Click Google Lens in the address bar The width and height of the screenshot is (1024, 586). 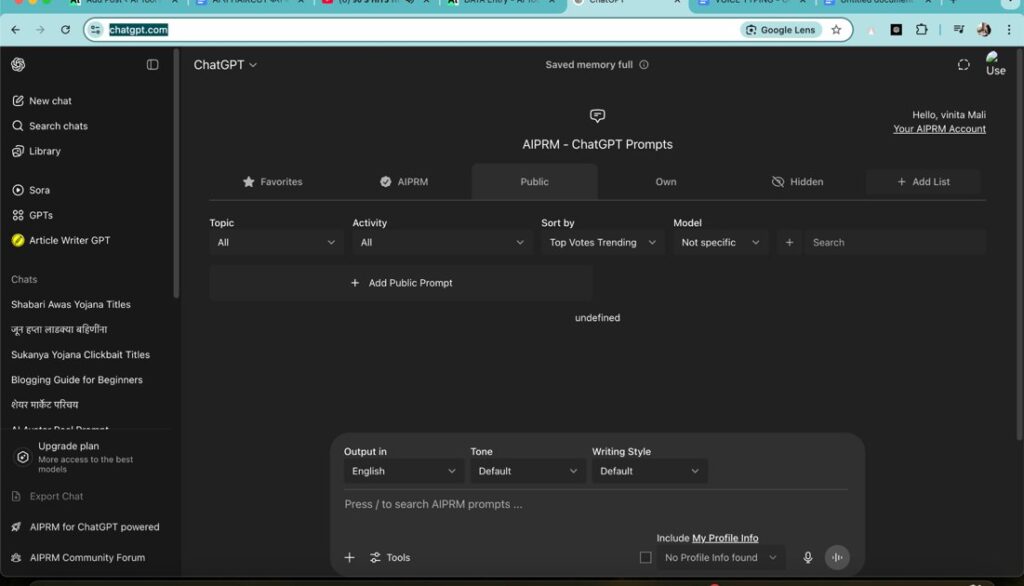pyautogui.click(x=781, y=29)
